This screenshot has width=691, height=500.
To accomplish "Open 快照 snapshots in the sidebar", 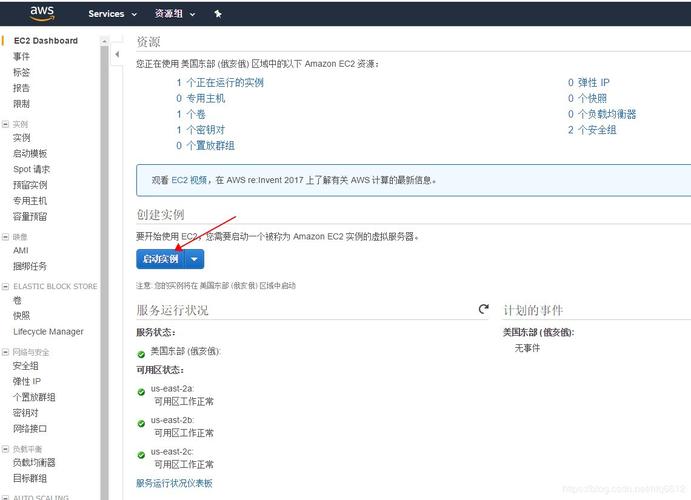I will (x=21, y=316).
